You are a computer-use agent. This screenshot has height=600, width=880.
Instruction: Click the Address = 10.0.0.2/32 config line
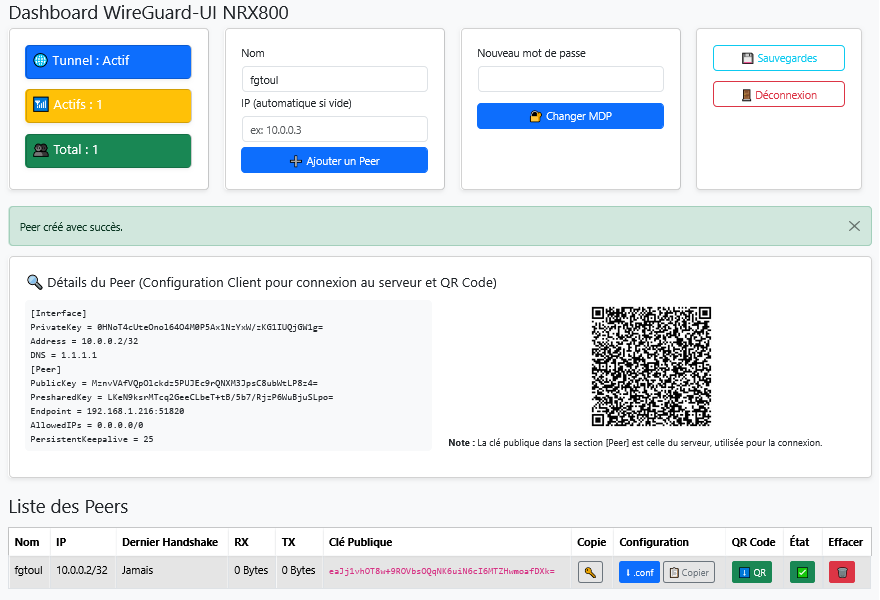(84, 341)
